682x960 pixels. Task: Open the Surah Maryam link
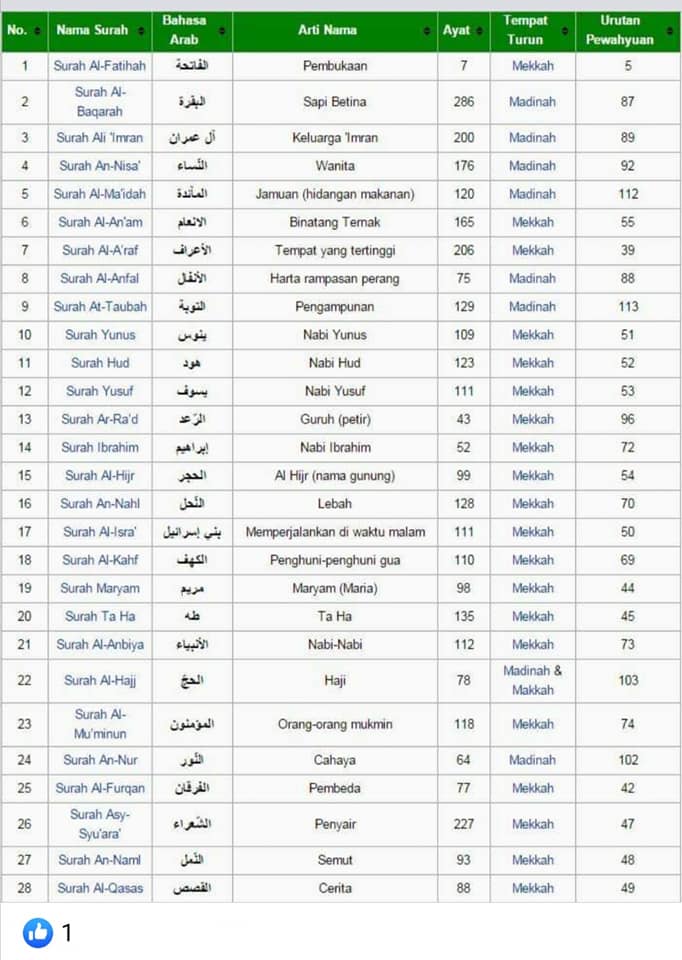(x=100, y=588)
